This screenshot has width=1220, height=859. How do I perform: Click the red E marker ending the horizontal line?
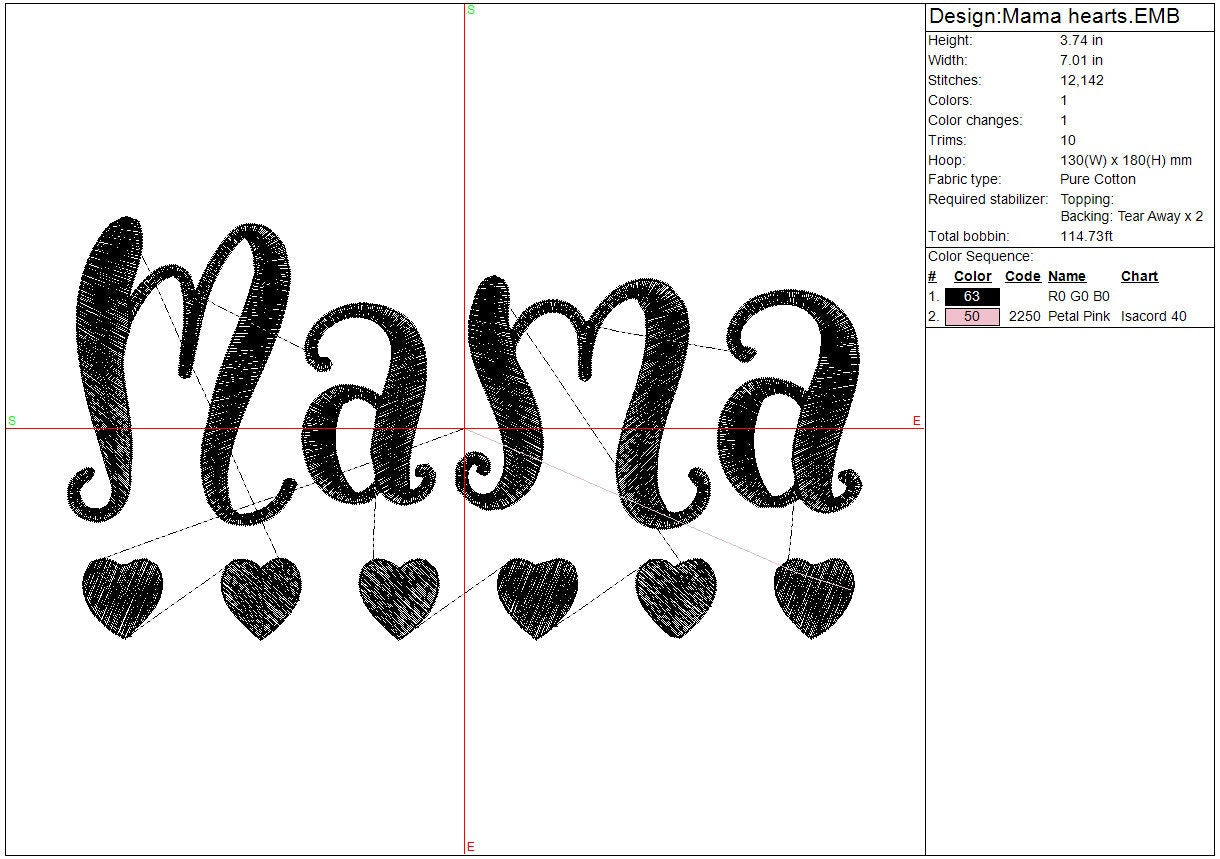click(916, 422)
